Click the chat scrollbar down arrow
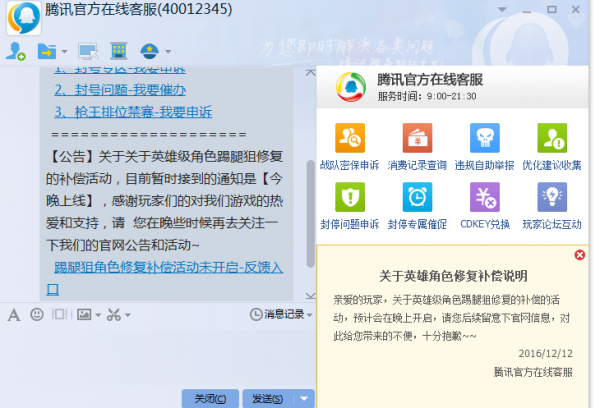This screenshot has width=600, height=408. 311,295
